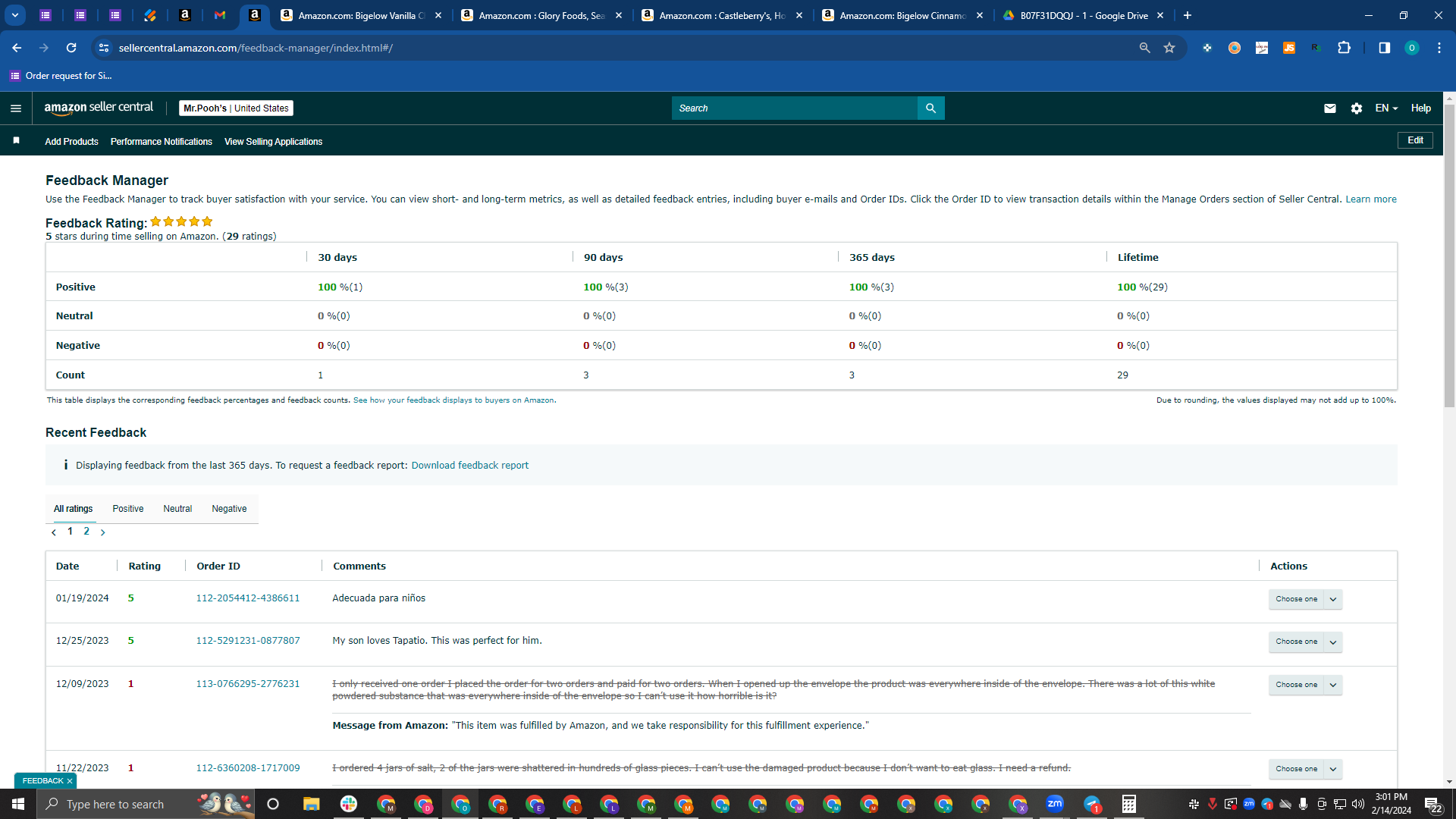Open File Explorer from the taskbar
The image size is (1456, 819).
coord(311,804)
